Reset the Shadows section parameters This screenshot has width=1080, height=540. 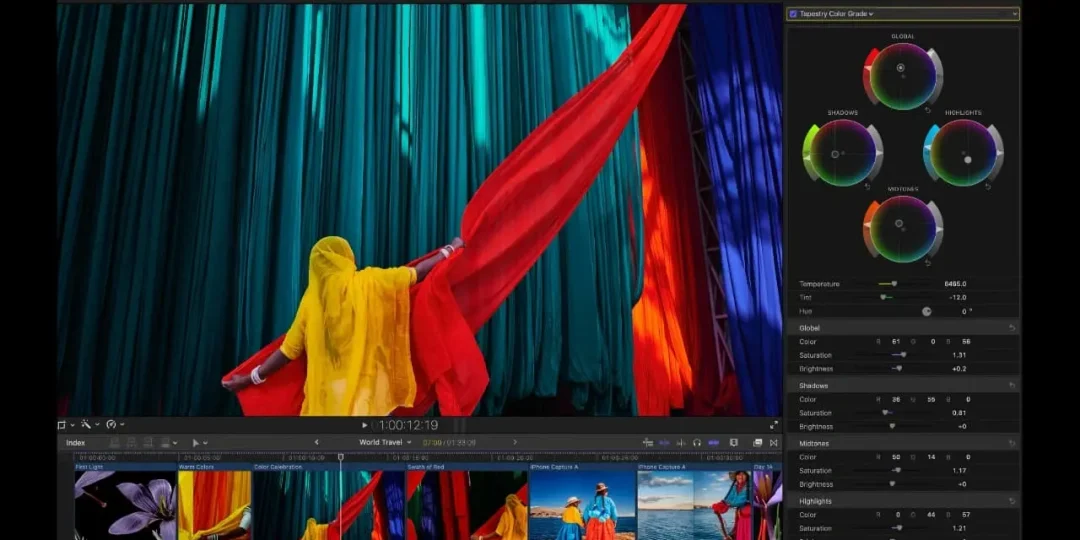(x=1012, y=386)
